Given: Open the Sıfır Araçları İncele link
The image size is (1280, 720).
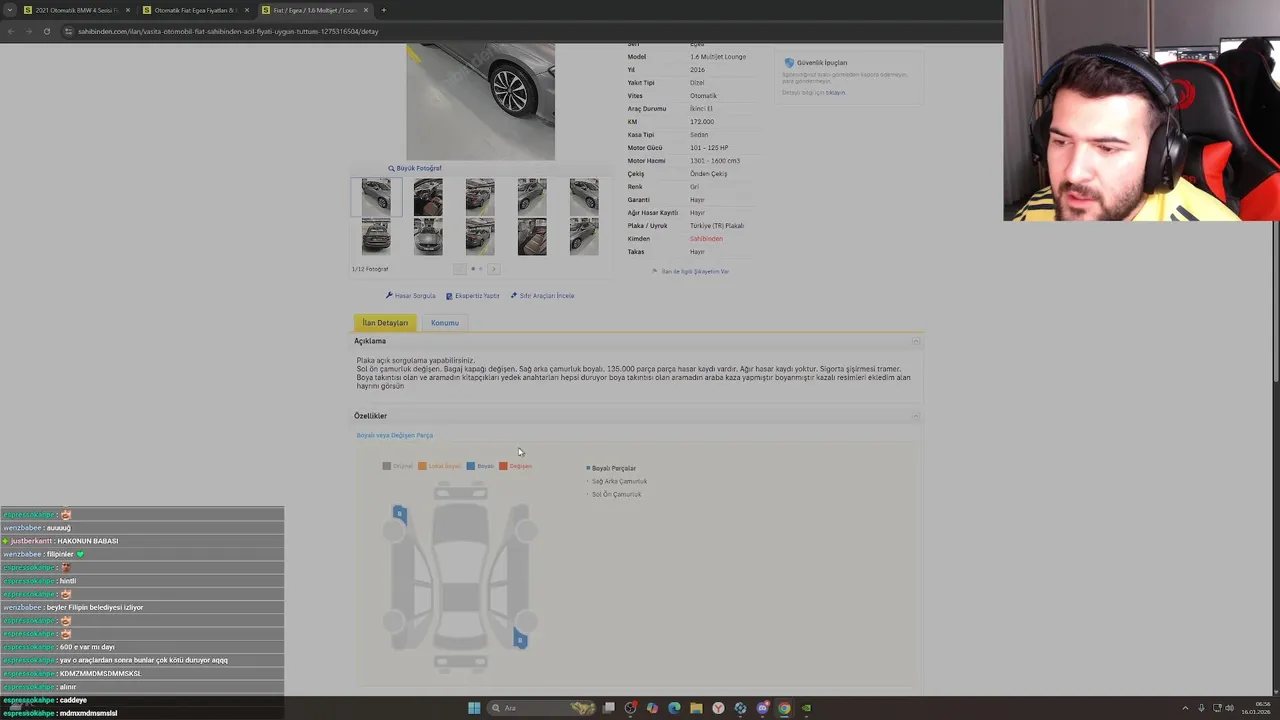Looking at the screenshot, I should (x=542, y=296).
